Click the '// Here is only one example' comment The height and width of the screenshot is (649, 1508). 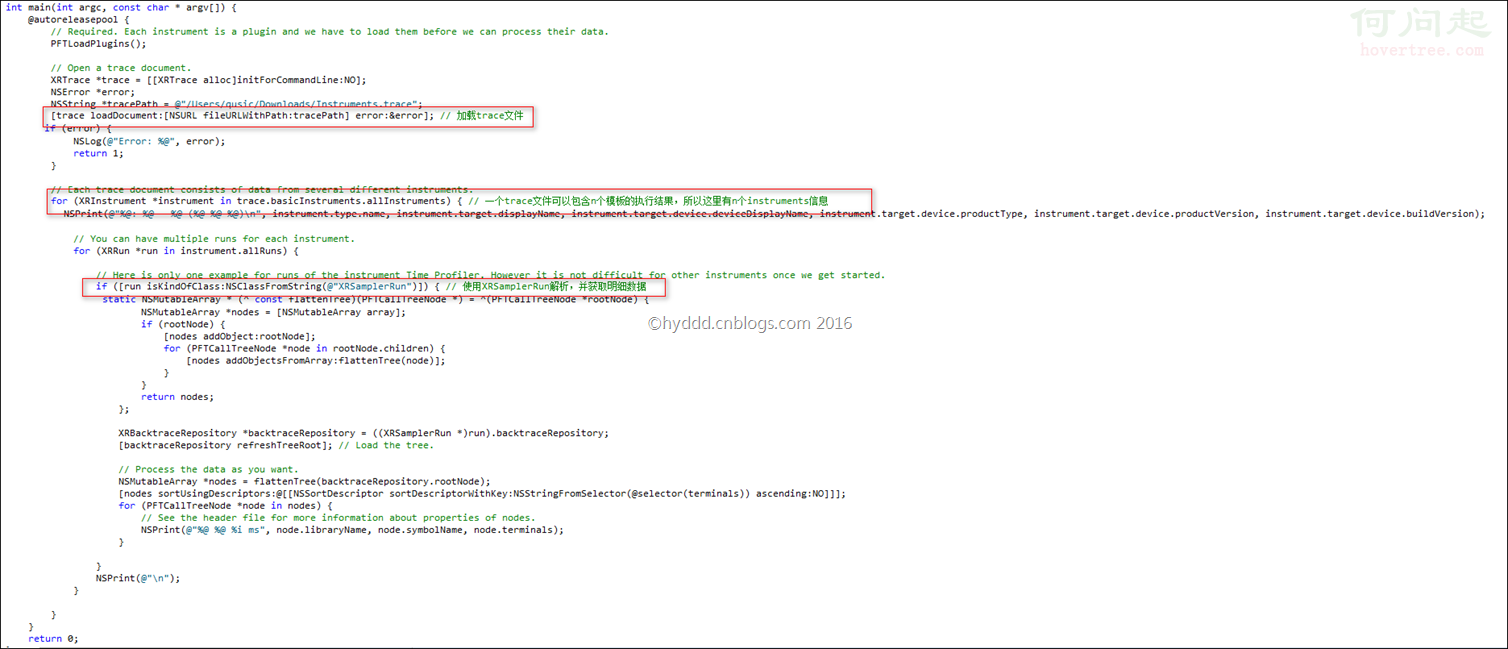coord(490,274)
